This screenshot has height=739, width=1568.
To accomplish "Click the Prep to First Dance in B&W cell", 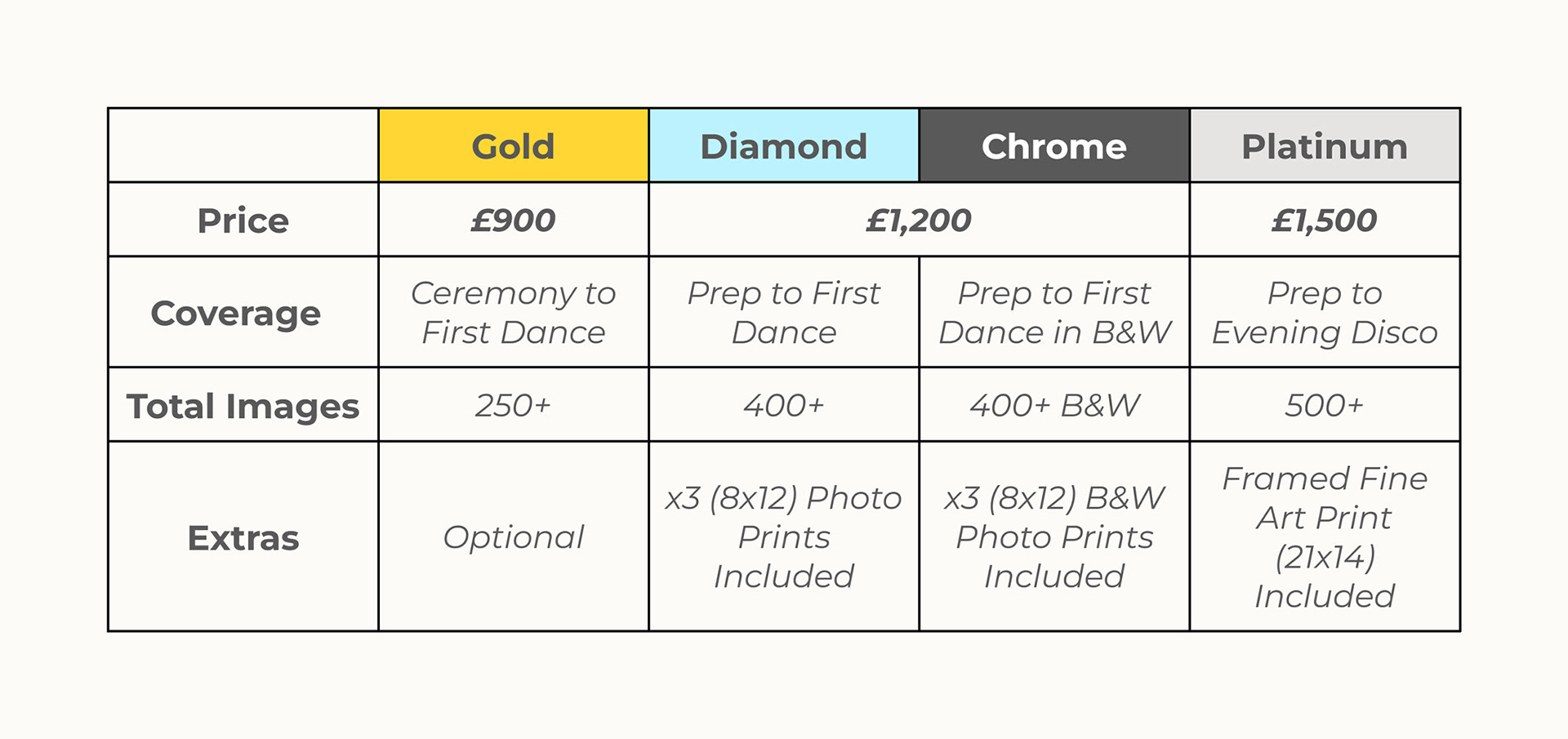I will (1053, 313).
